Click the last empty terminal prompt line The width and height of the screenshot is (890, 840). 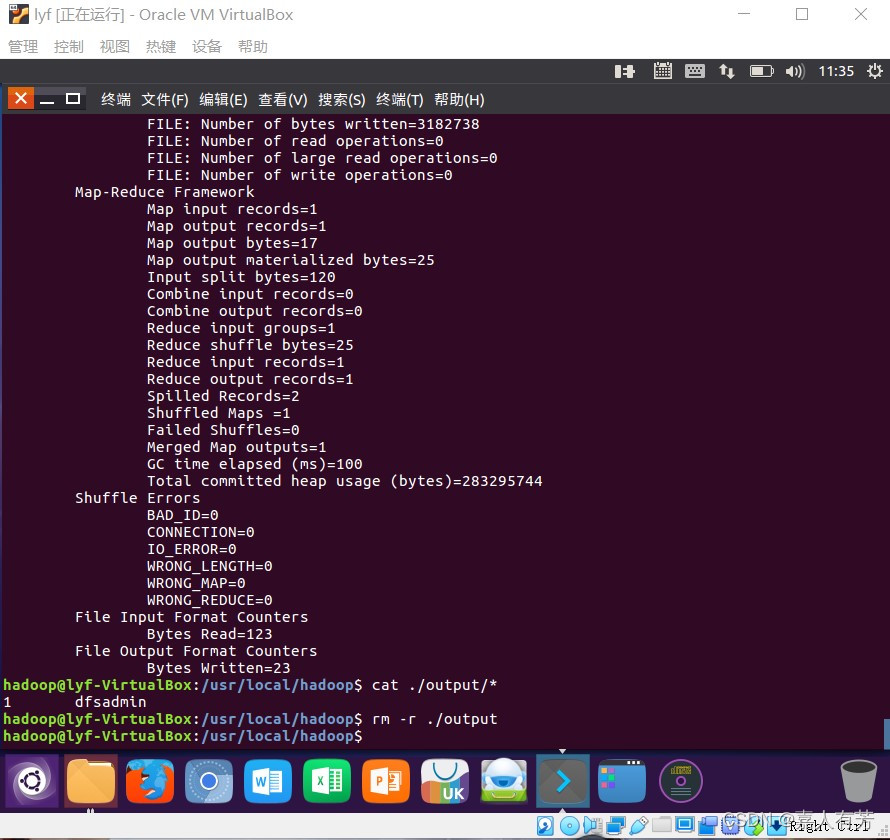(x=183, y=736)
